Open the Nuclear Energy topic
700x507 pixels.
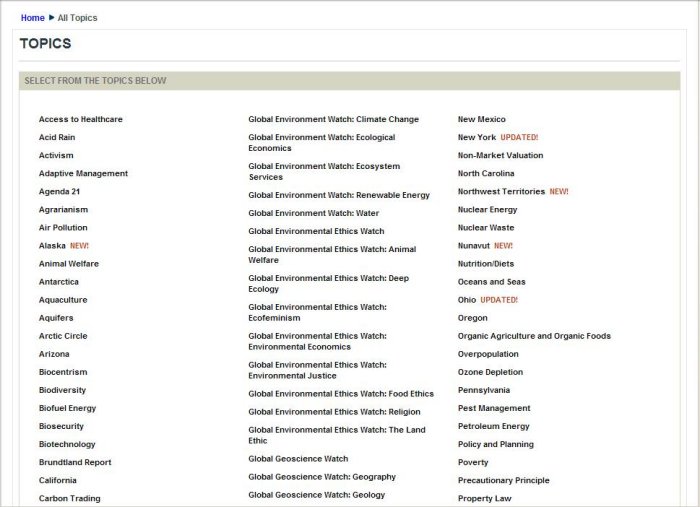(x=488, y=210)
